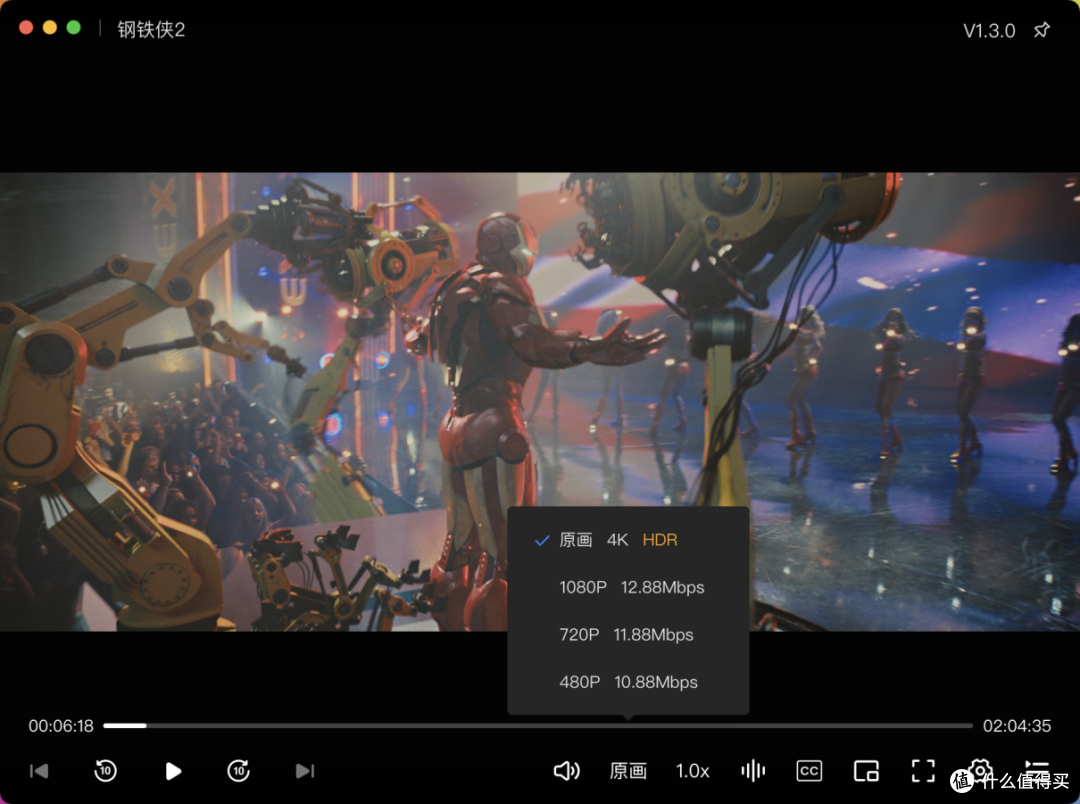The height and width of the screenshot is (804, 1080).
Task: Minimize the window with yellow button
Action: tap(50, 28)
